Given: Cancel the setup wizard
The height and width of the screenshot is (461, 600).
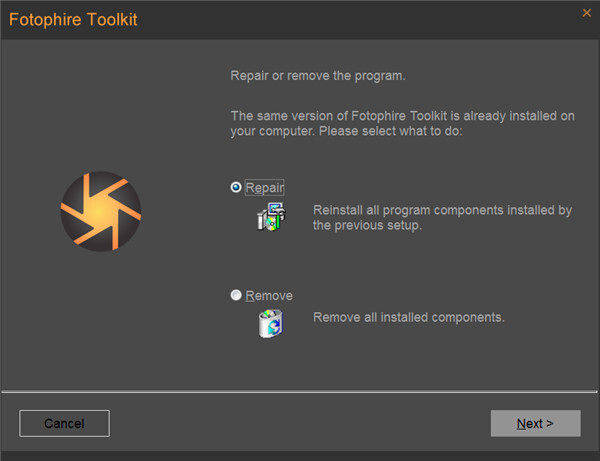Looking at the screenshot, I should [x=64, y=423].
